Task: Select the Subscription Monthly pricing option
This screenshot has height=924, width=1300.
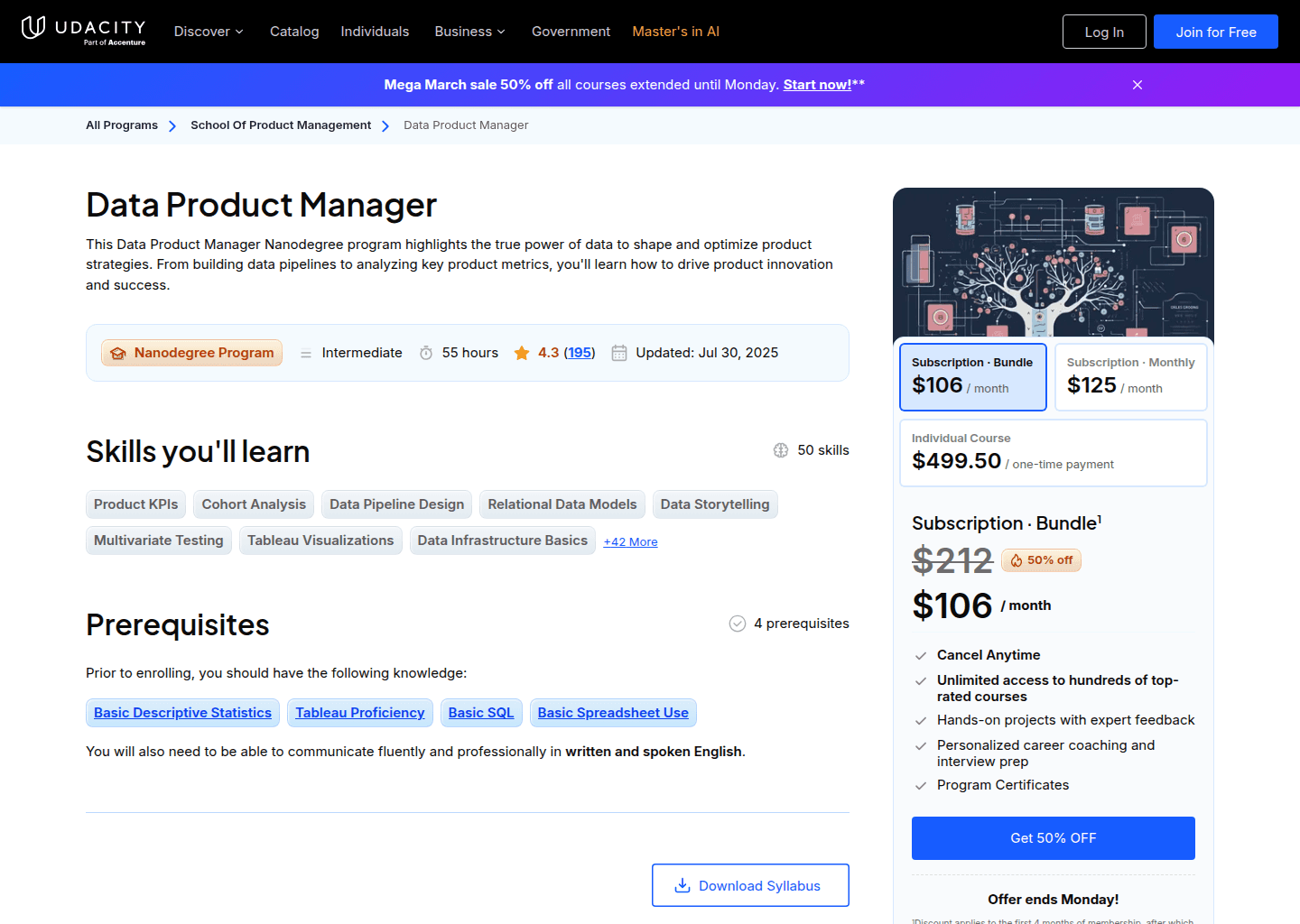Action: 1130,376
